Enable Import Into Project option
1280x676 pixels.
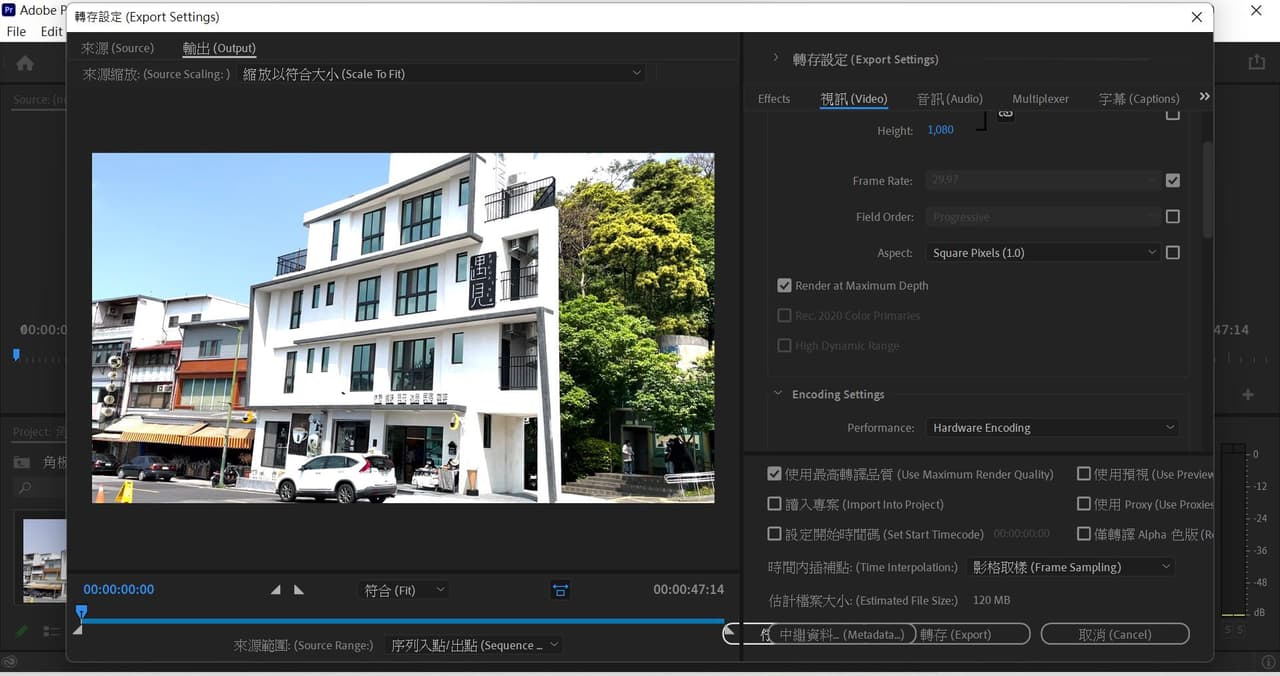[774, 504]
